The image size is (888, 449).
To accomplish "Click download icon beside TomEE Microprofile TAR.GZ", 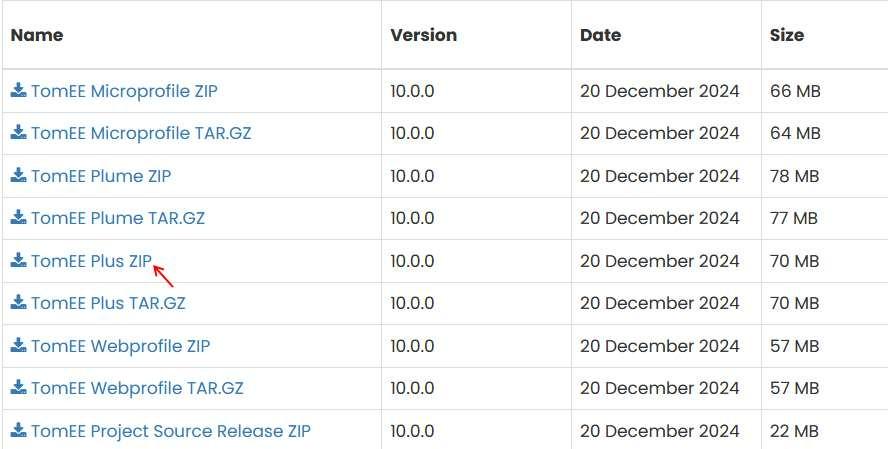I will [19, 132].
